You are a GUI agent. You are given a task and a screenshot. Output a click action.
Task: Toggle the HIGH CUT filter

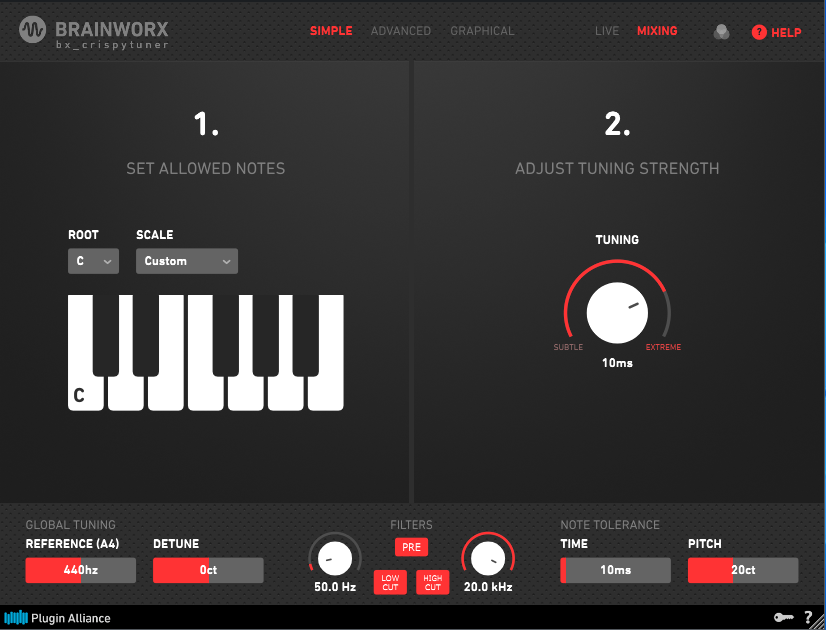click(432, 582)
